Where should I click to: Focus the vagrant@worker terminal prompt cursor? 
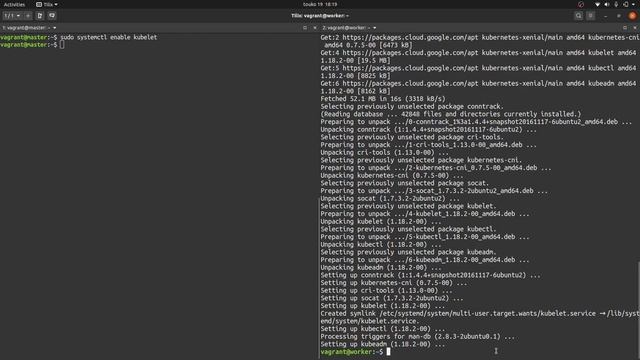coord(389,351)
